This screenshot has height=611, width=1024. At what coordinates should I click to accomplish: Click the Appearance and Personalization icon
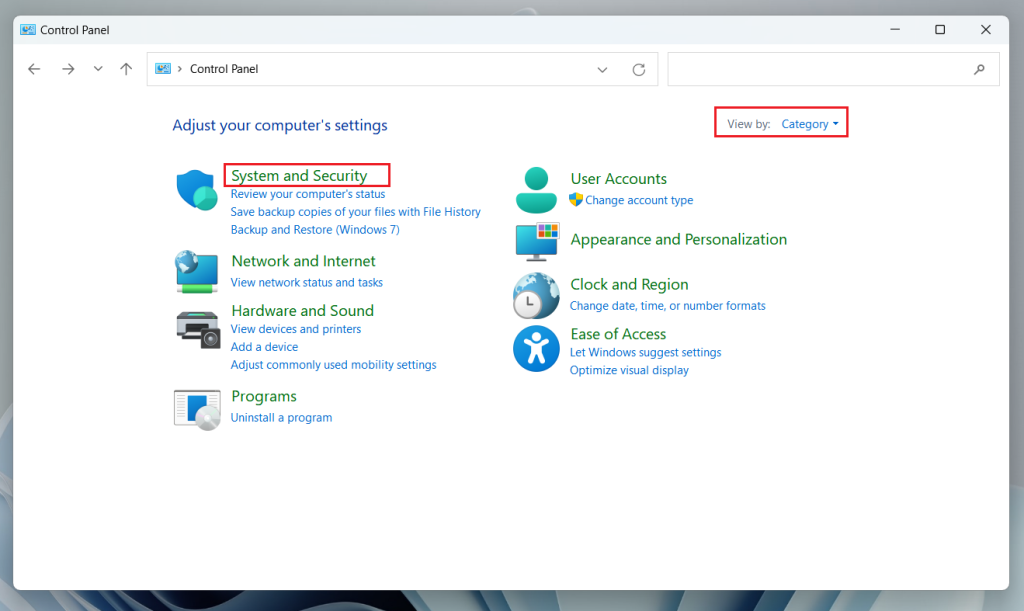(x=536, y=242)
